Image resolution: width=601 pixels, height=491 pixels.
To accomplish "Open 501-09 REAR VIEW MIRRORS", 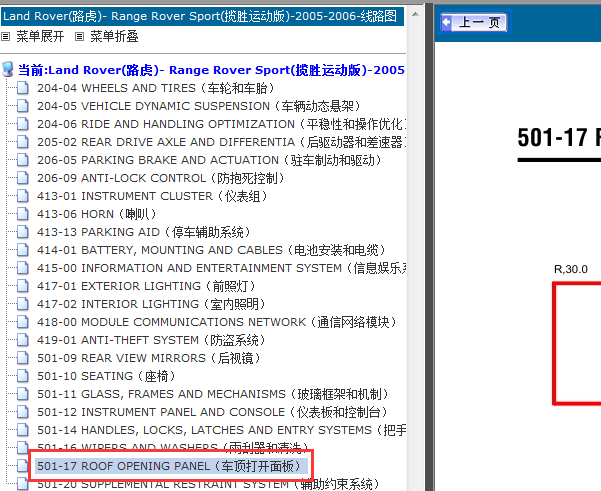I will pos(149,358).
